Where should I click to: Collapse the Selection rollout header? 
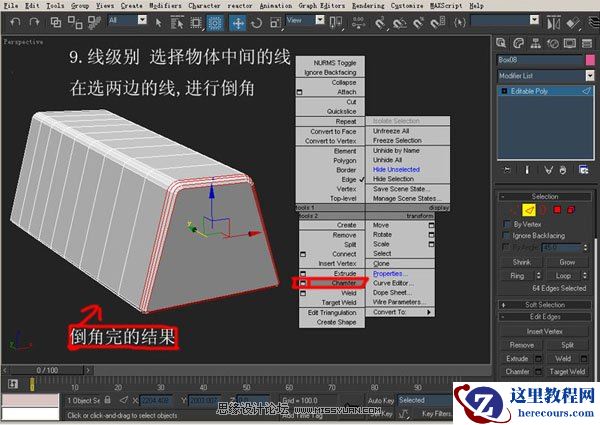(545, 197)
